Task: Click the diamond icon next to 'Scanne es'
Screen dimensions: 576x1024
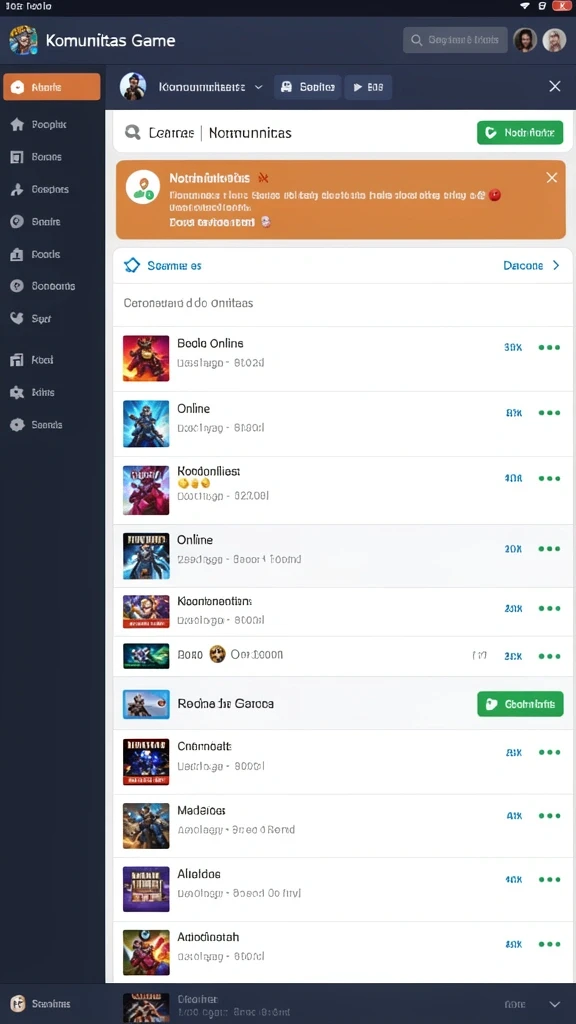Action: 132,265
